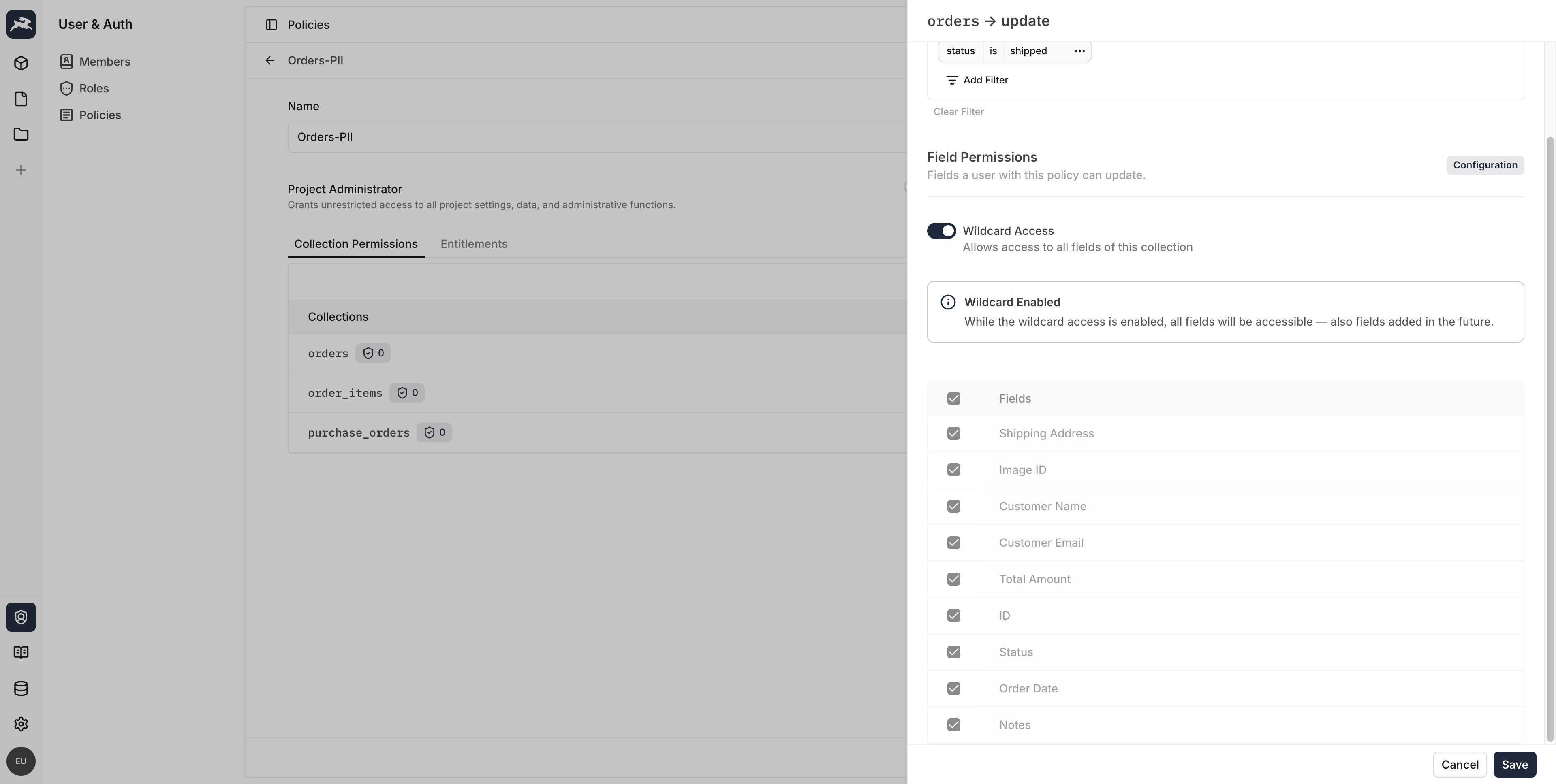Viewport: 1556px width, 784px height.
Task: Disable the Wildcard Access toggle
Action: click(x=941, y=230)
